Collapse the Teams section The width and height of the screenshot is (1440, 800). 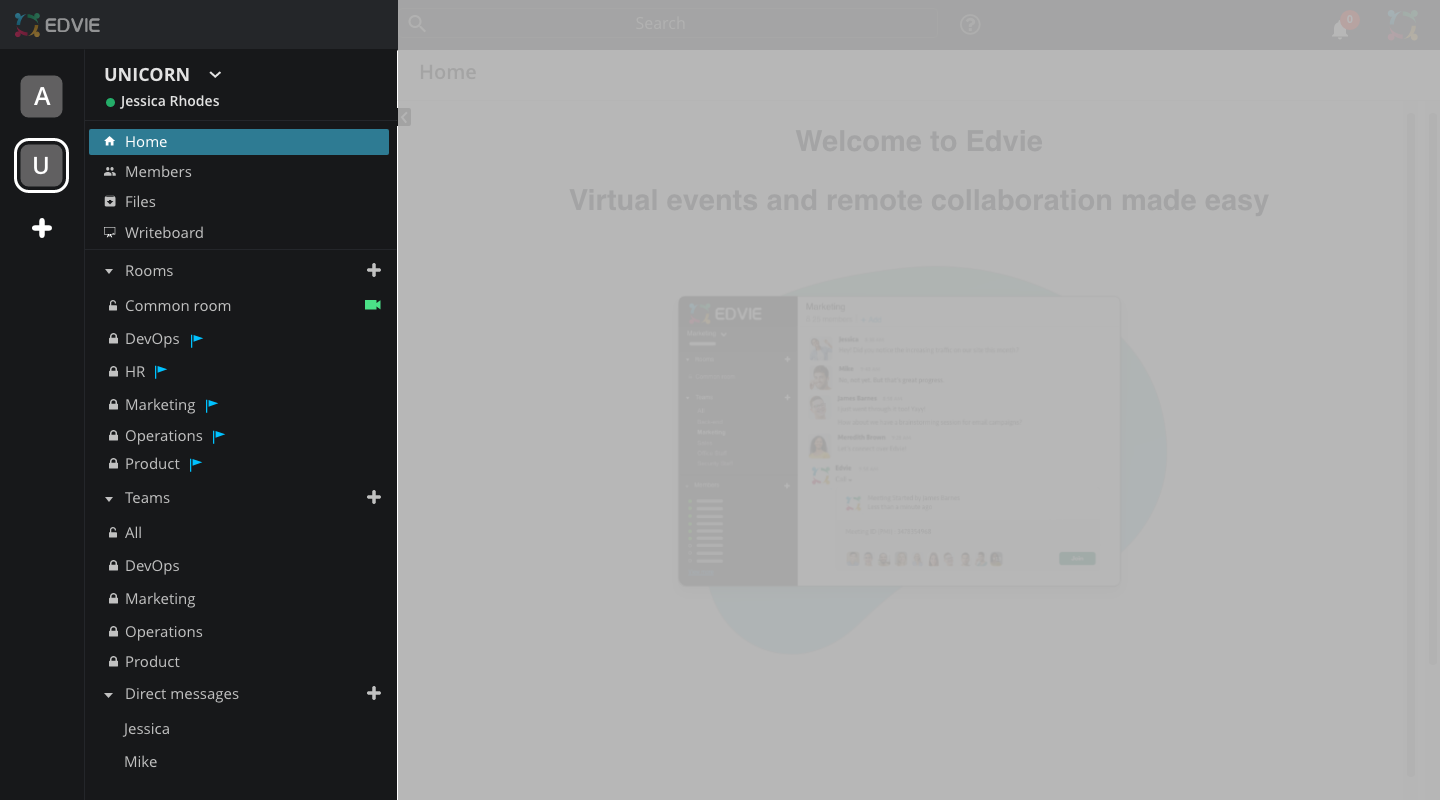pyautogui.click(x=109, y=498)
